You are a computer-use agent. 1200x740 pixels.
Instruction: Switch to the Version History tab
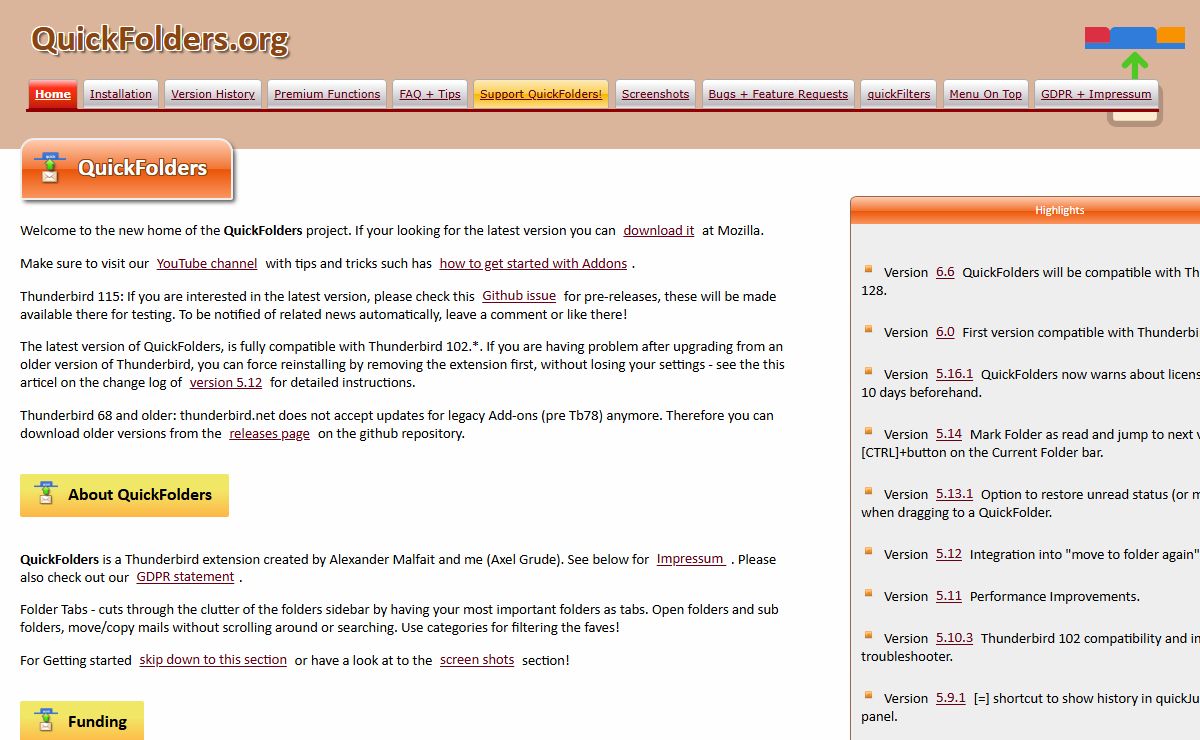pyautogui.click(x=212, y=94)
